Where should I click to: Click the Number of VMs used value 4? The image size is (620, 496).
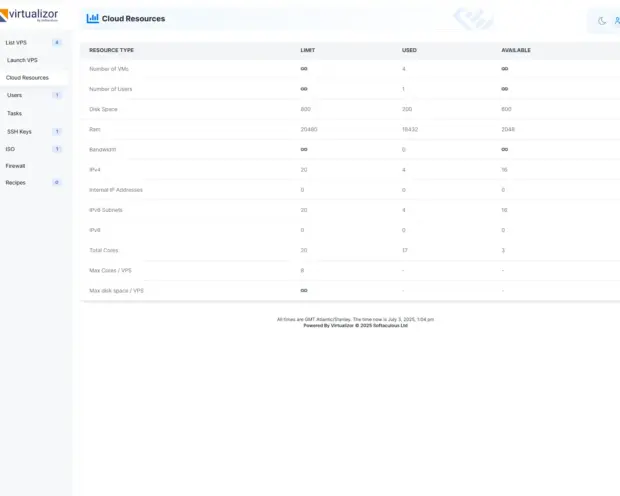[x=404, y=69]
